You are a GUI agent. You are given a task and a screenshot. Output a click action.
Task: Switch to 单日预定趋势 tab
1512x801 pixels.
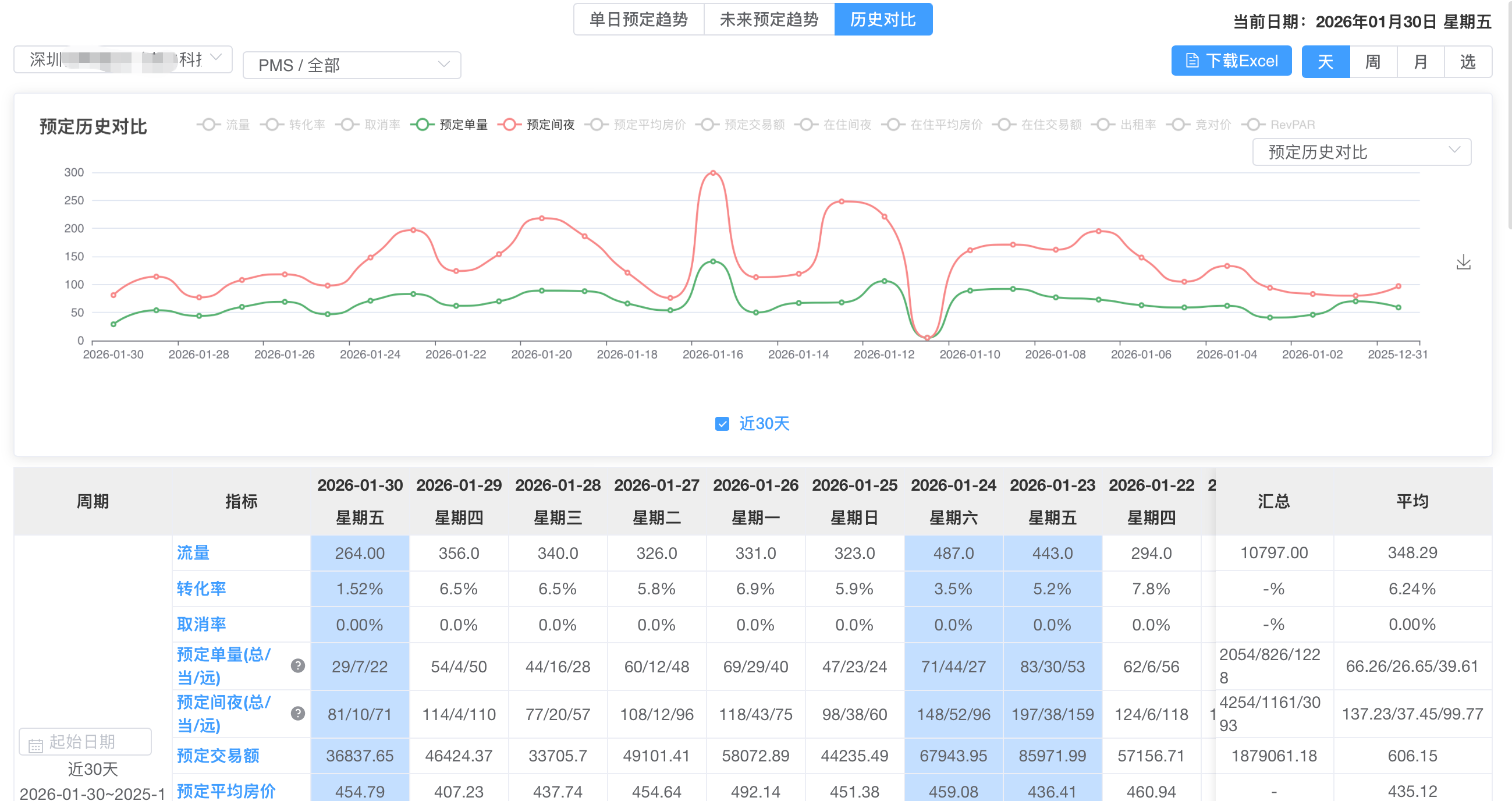click(x=638, y=19)
